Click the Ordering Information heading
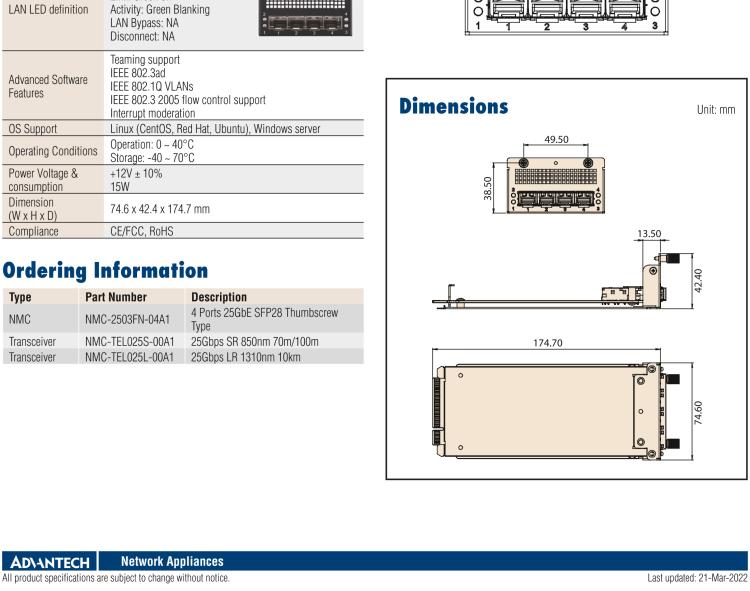 (x=104, y=270)
